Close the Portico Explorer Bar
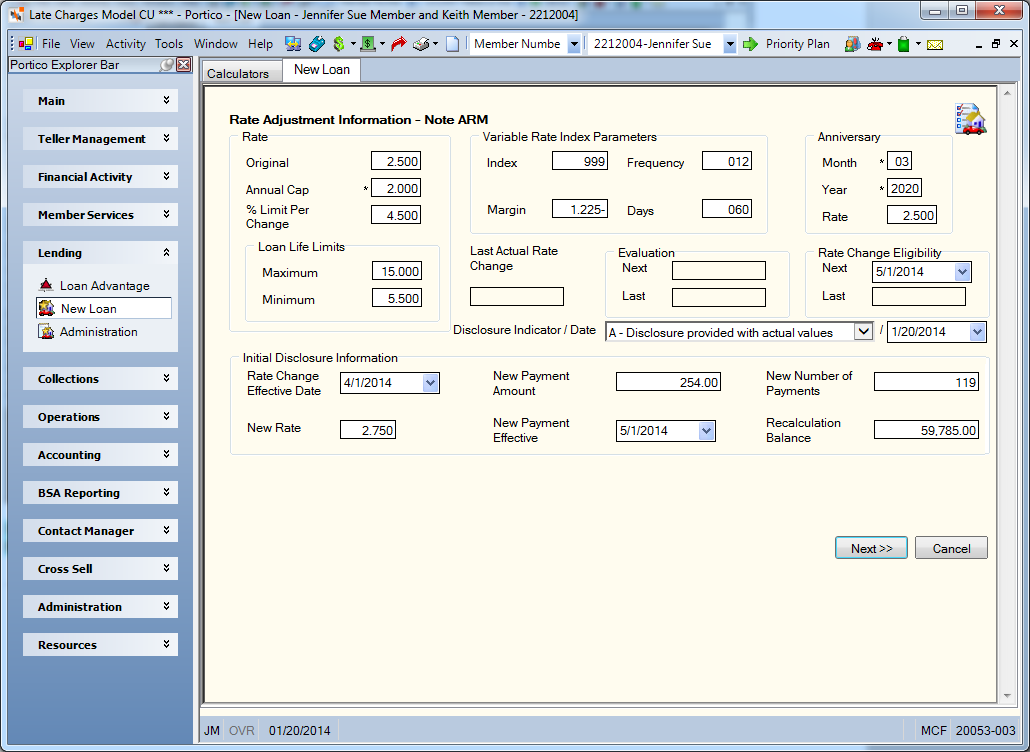The width and height of the screenshot is (1030, 752). [184, 64]
